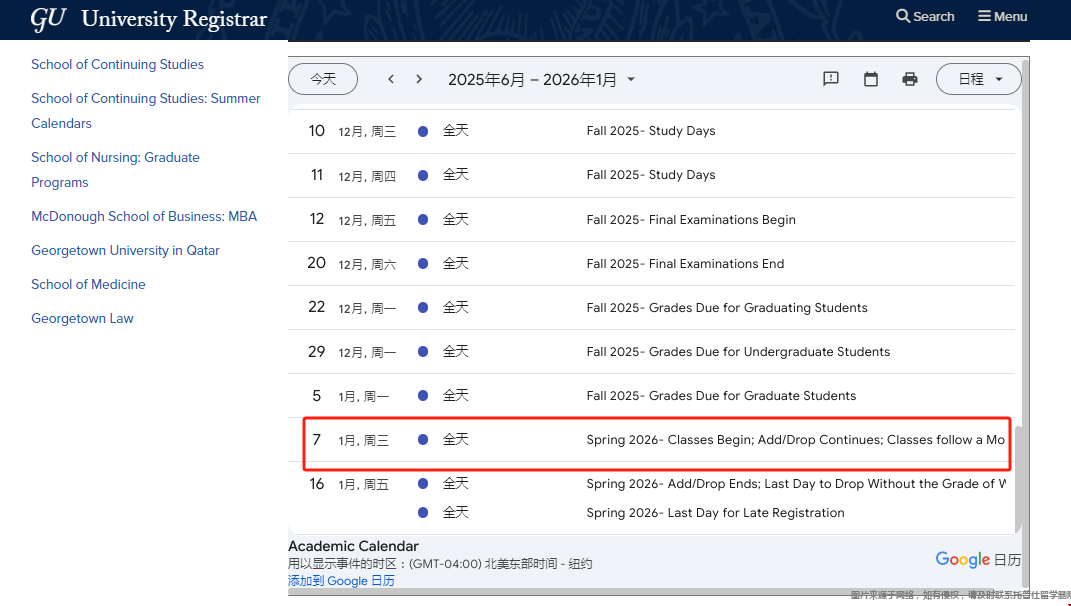The height and width of the screenshot is (606, 1071).
Task: Go to previous period arrow
Action: point(391,79)
